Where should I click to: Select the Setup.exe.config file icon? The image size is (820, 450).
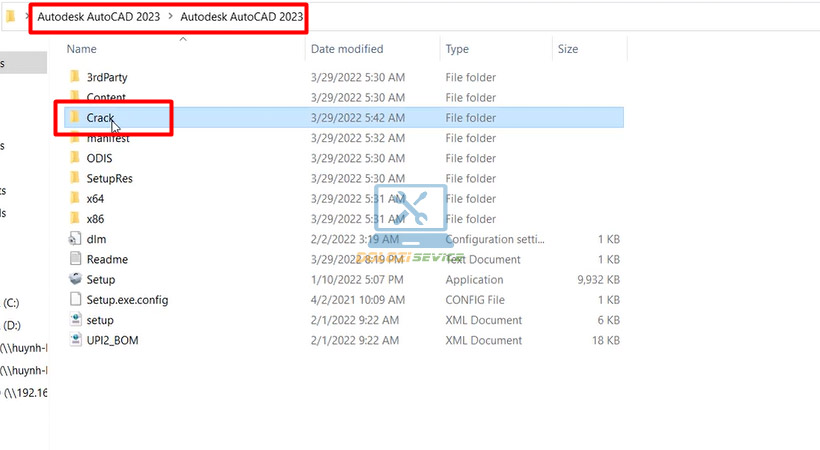(x=75, y=300)
